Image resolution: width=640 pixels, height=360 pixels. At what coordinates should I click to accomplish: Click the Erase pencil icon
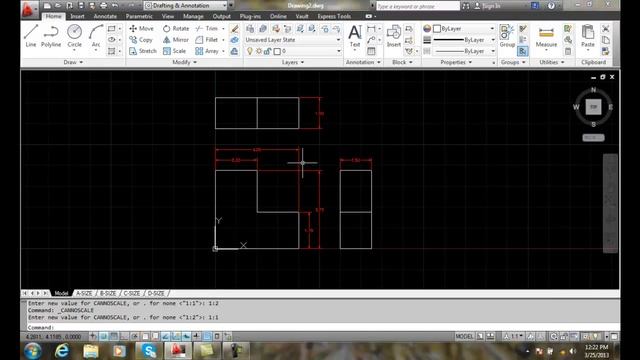coord(234,29)
